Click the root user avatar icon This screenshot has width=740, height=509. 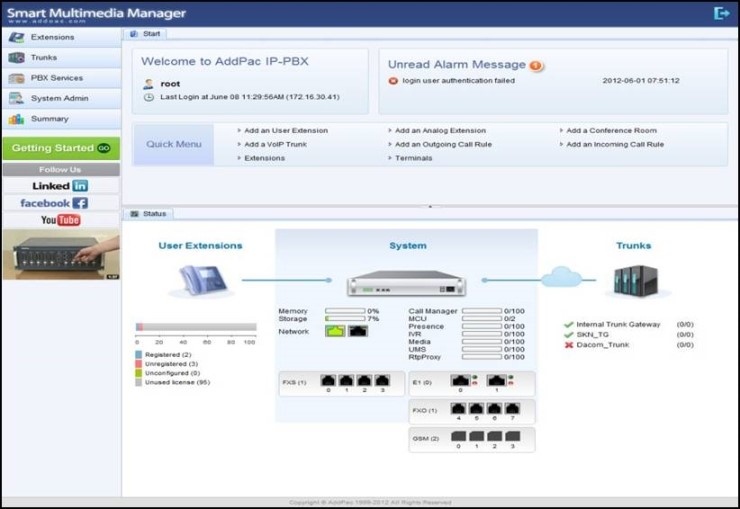[148, 84]
